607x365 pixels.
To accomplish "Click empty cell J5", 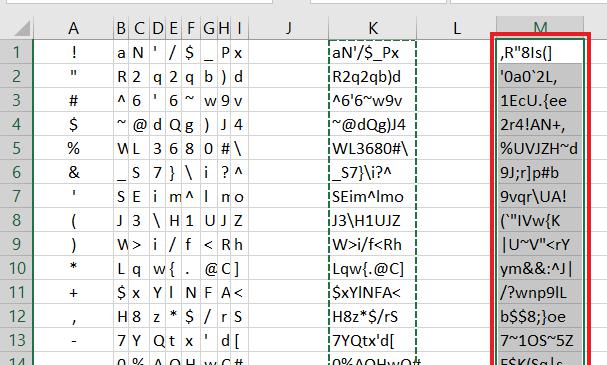I will [x=288, y=148].
